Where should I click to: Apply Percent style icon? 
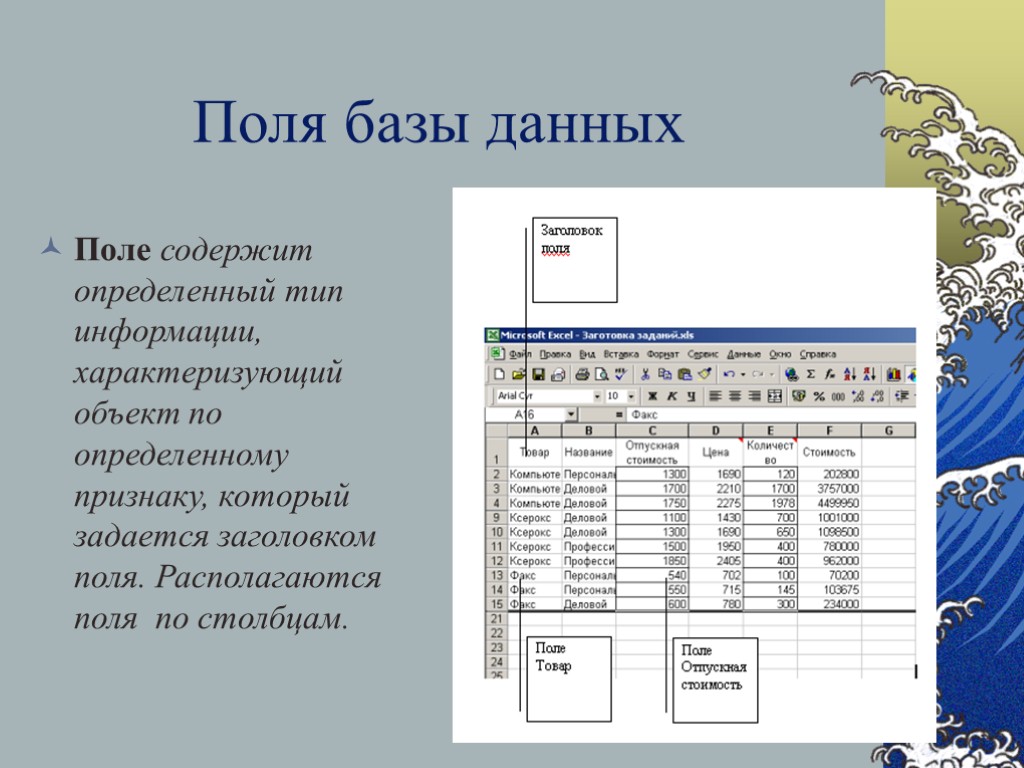point(819,396)
